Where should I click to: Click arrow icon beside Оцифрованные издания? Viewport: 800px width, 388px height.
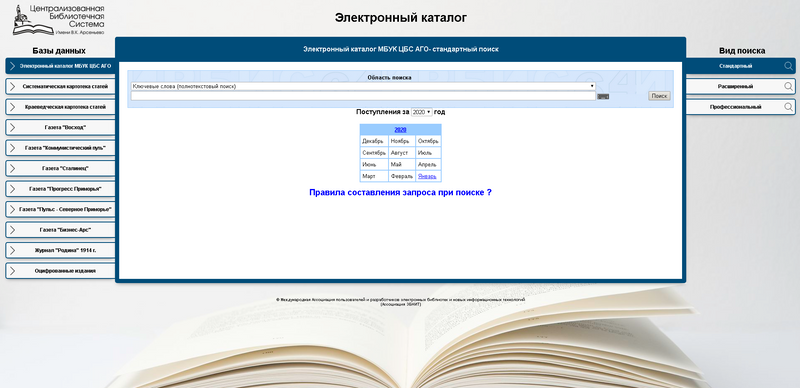pos(12,271)
